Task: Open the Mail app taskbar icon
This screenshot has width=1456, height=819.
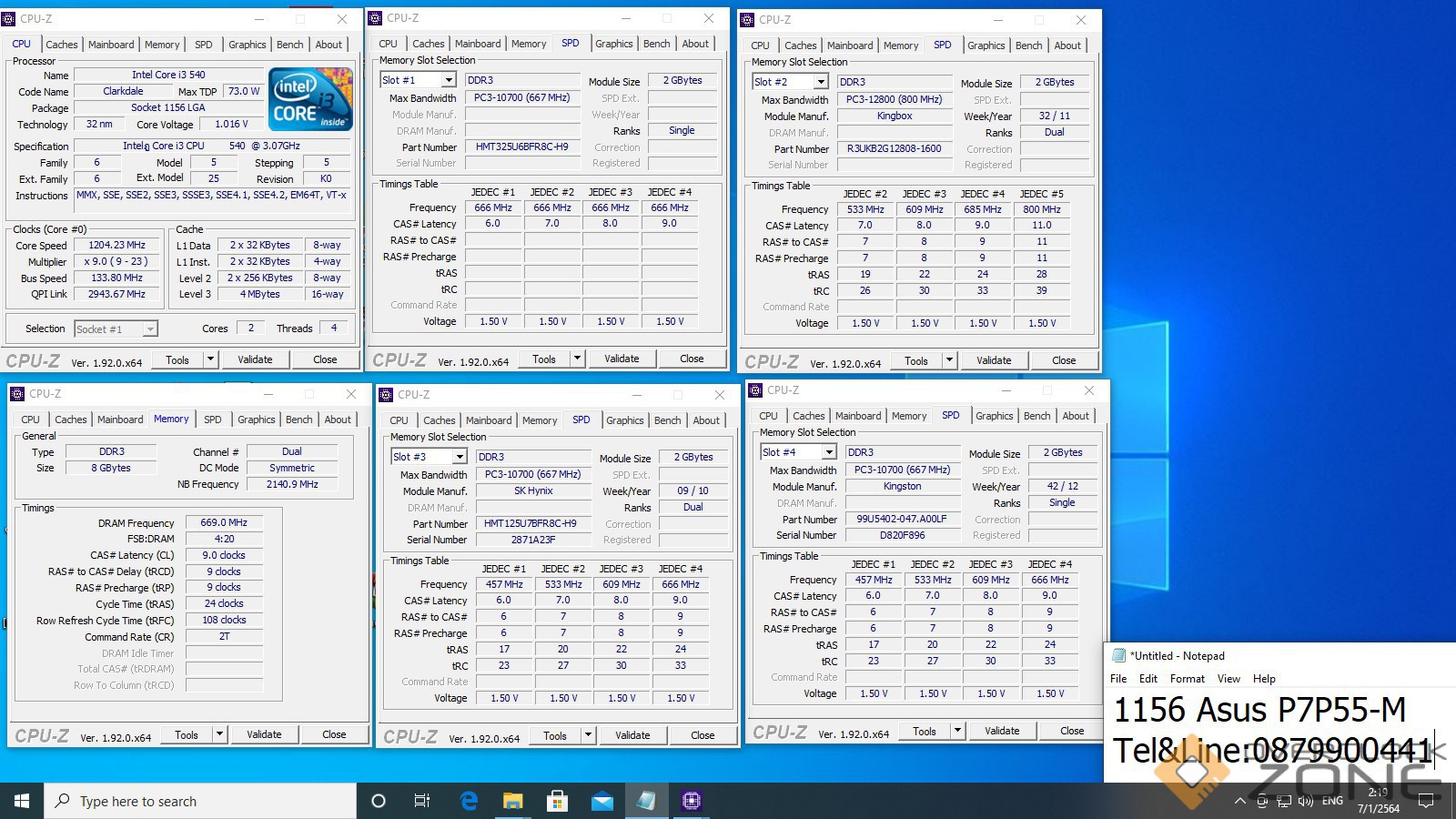Action: [x=602, y=801]
